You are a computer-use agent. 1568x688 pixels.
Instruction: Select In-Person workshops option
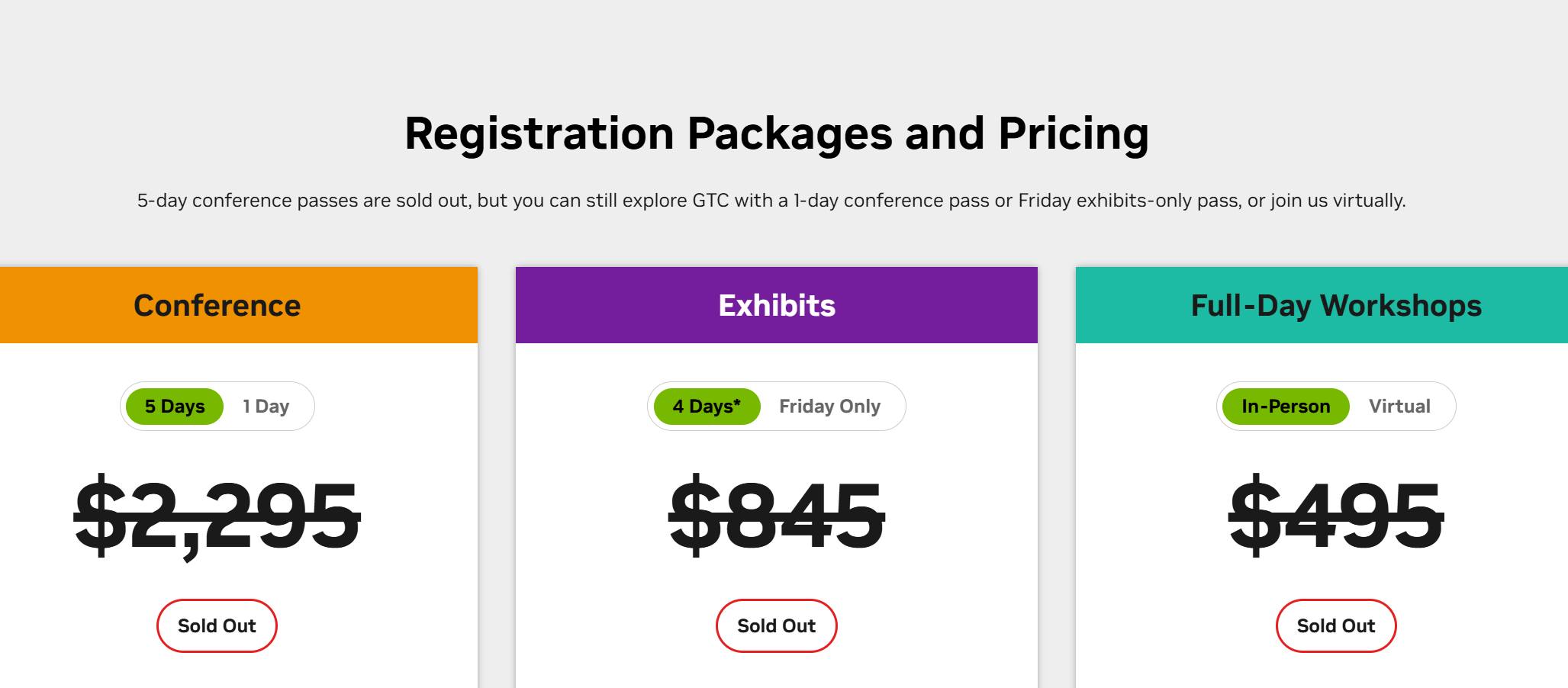coord(1286,407)
